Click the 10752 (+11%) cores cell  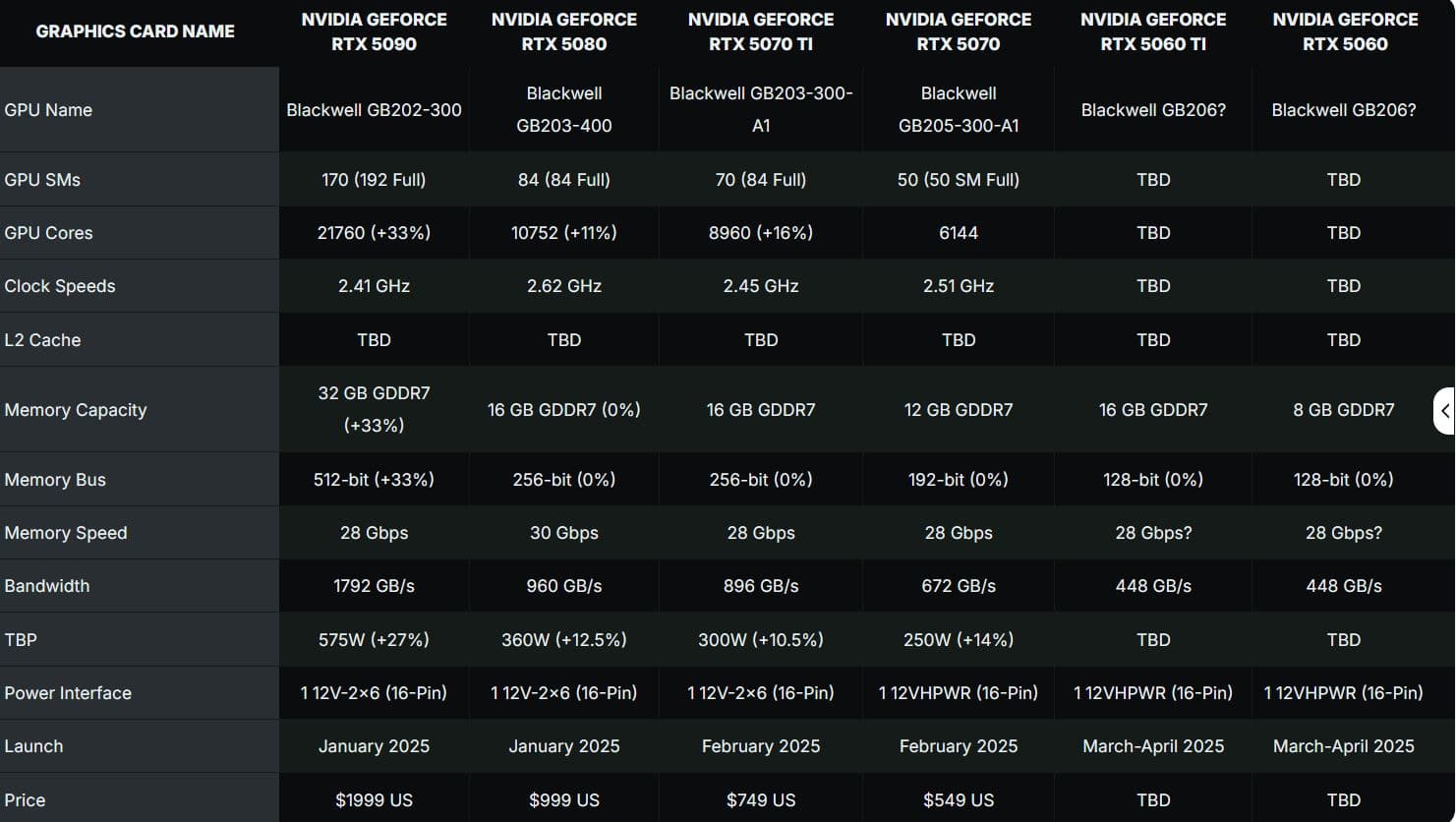(x=564, y=233)
